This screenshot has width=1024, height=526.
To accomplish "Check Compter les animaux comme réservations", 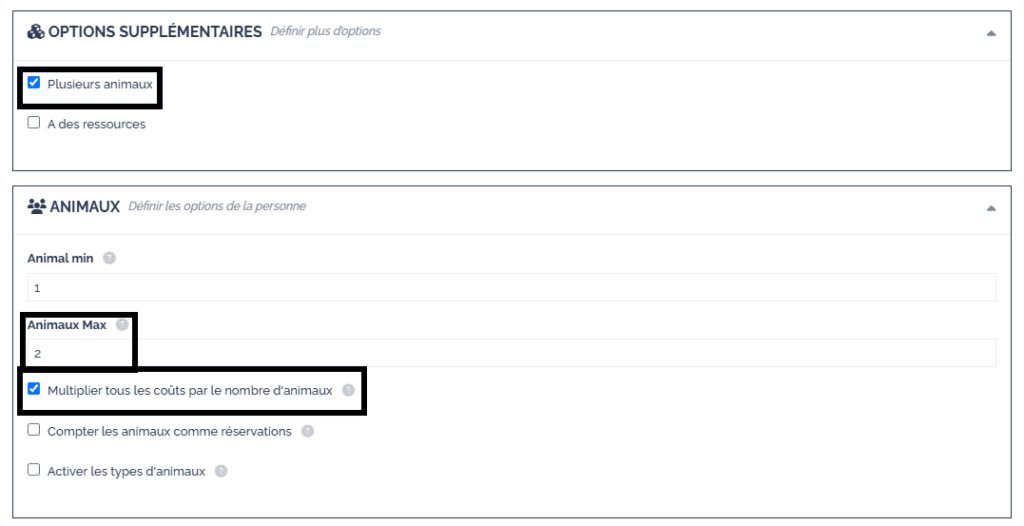I will coord(34,430).
